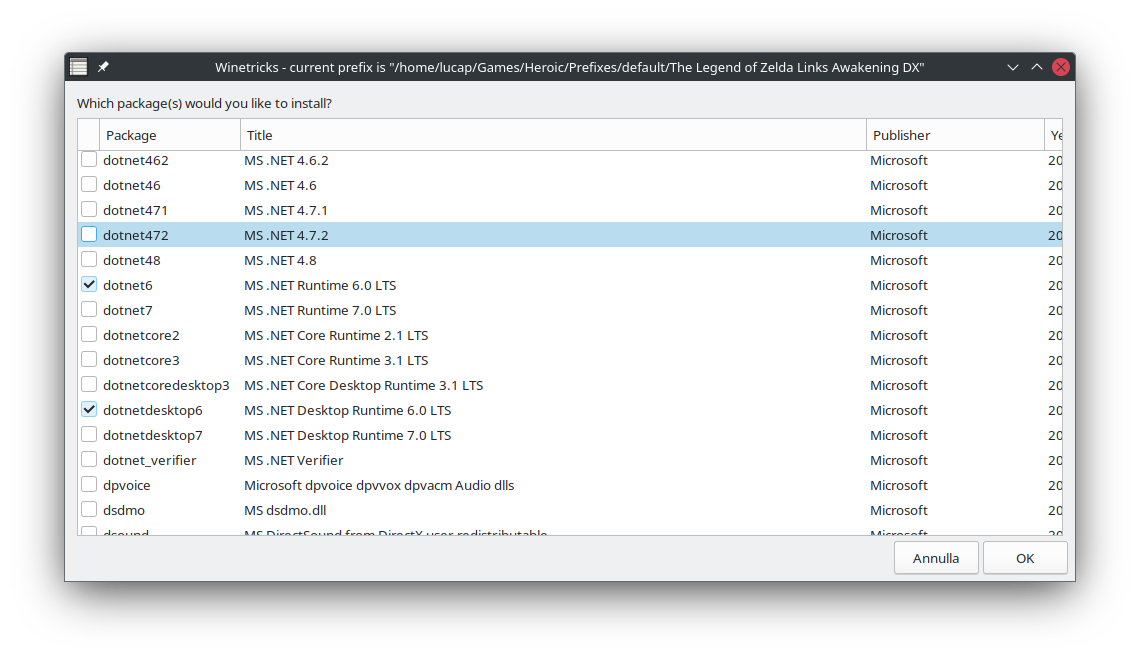The width and height of the screenshot is (1140, 658).
Task: Check the dotnet46 checkbox
Action: [89, 184]
